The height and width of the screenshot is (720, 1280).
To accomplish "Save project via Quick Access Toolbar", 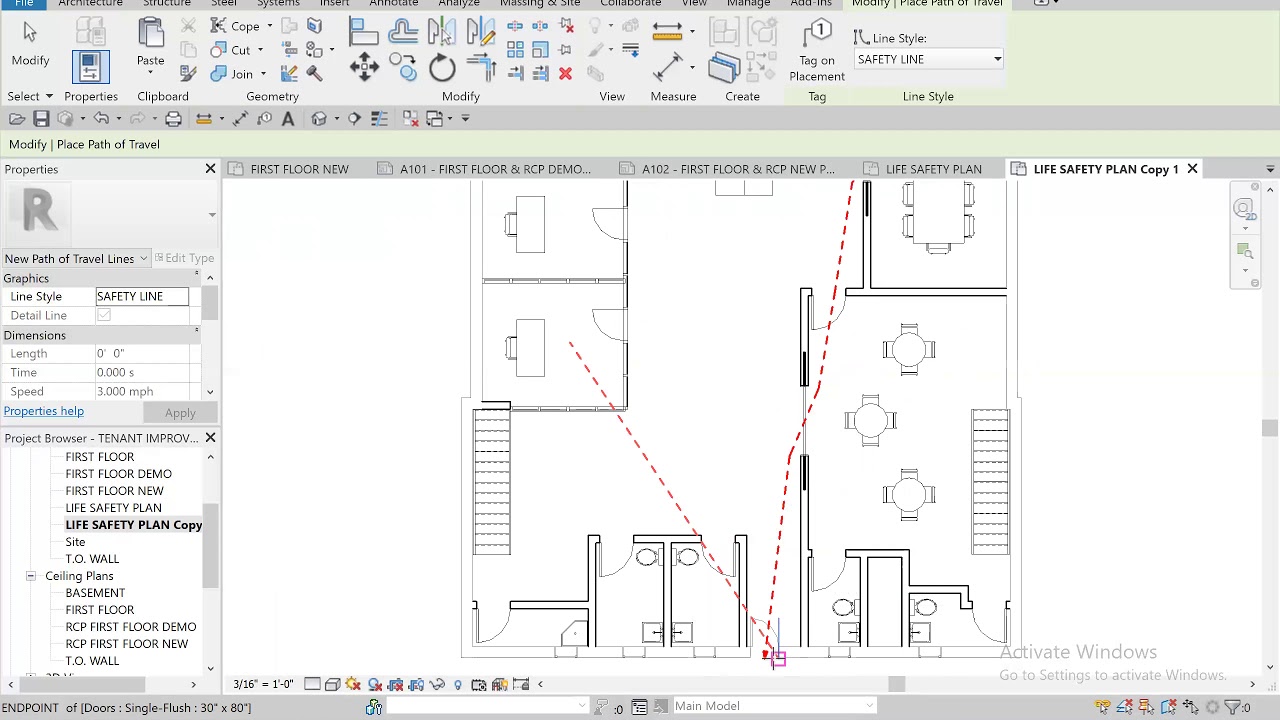I will 41,119.
